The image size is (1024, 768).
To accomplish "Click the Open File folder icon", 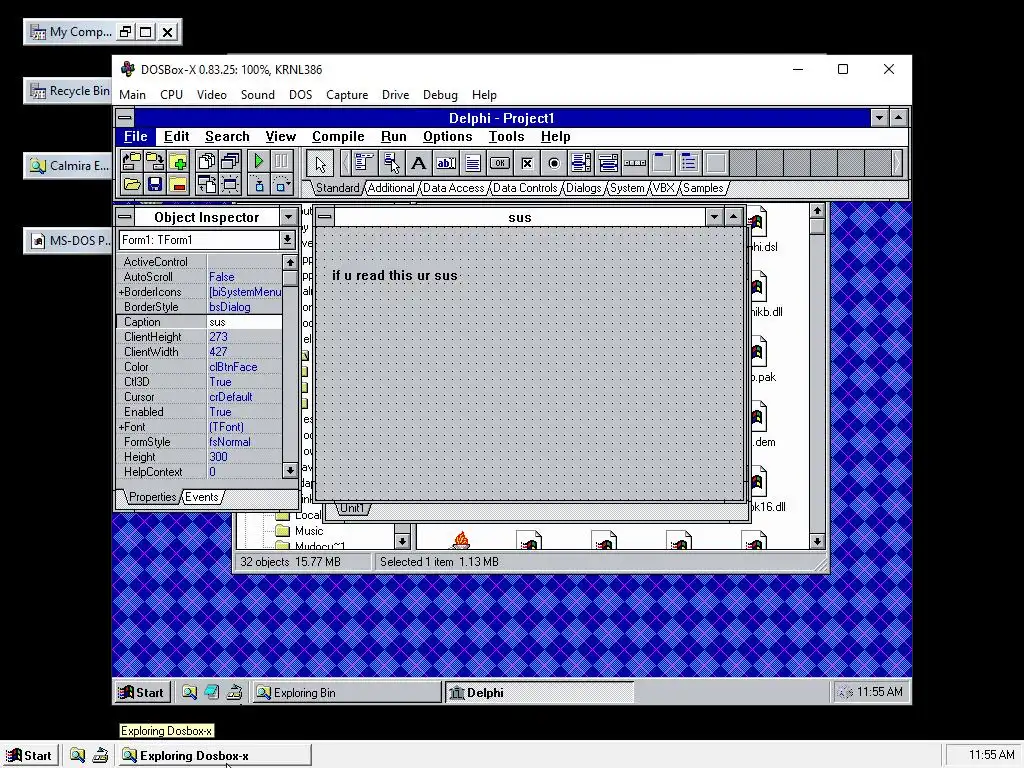I will [131, 184].
